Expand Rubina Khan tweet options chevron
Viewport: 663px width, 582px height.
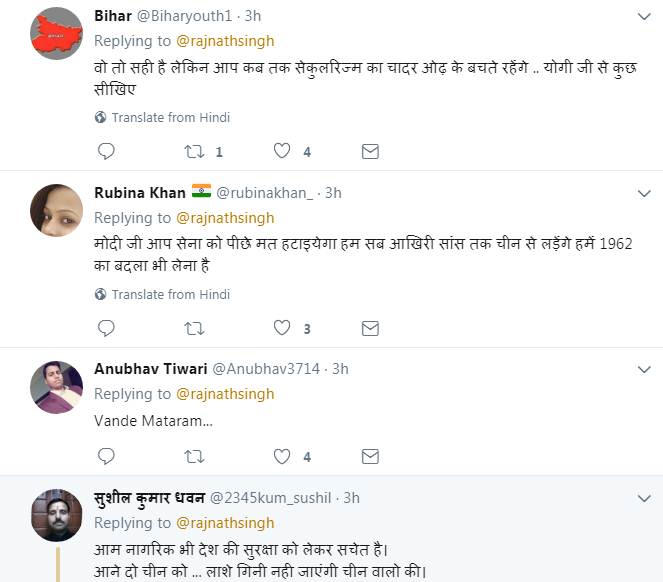pos(645,193)
